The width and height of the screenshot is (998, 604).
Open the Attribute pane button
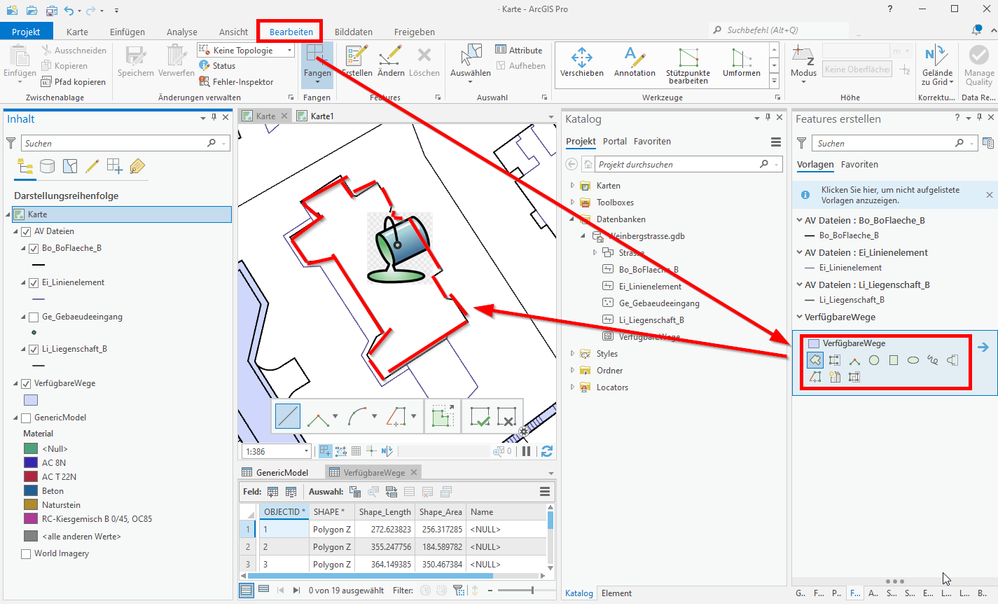(519, 50)
